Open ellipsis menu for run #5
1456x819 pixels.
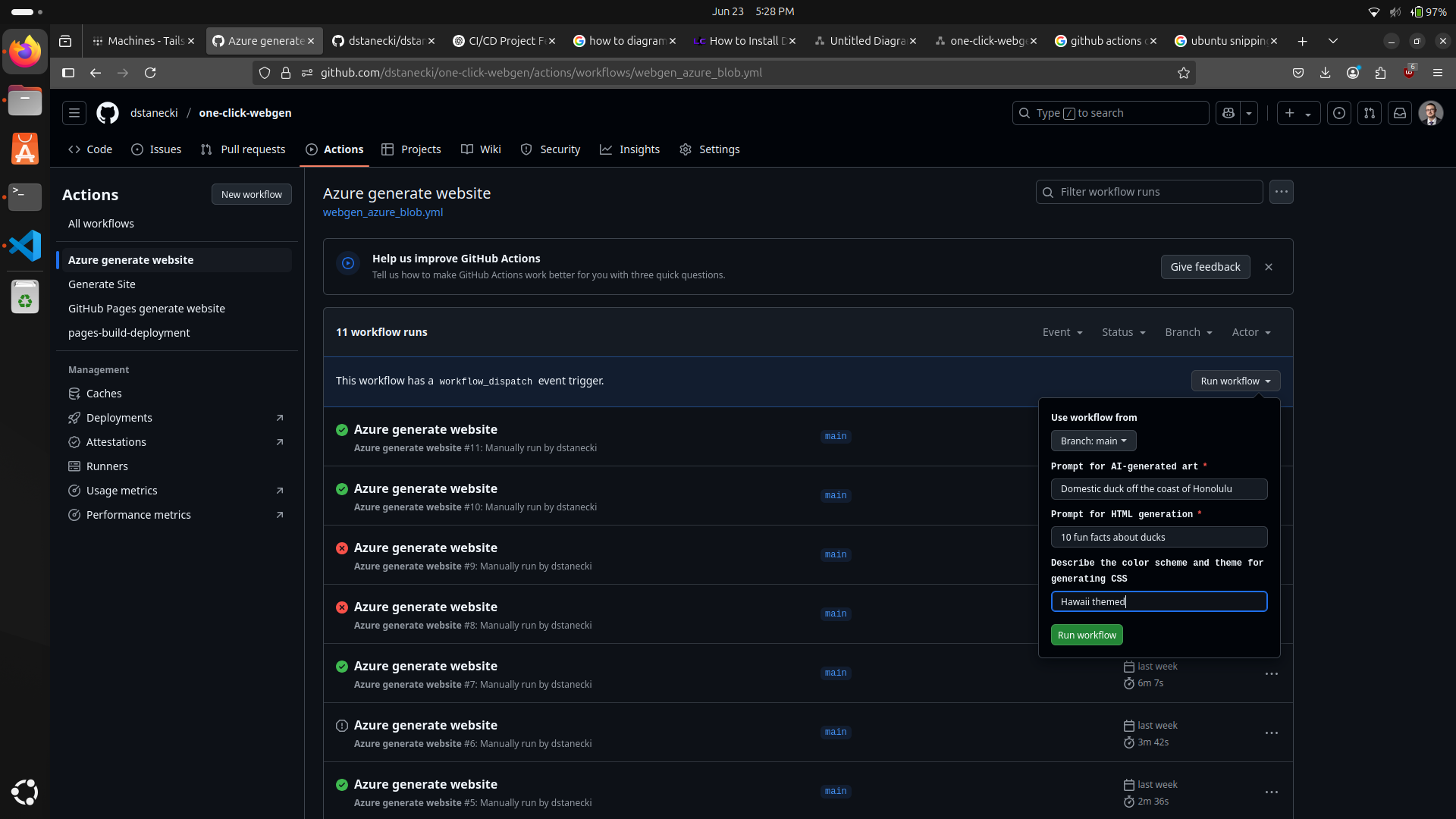coord(1272,792)
